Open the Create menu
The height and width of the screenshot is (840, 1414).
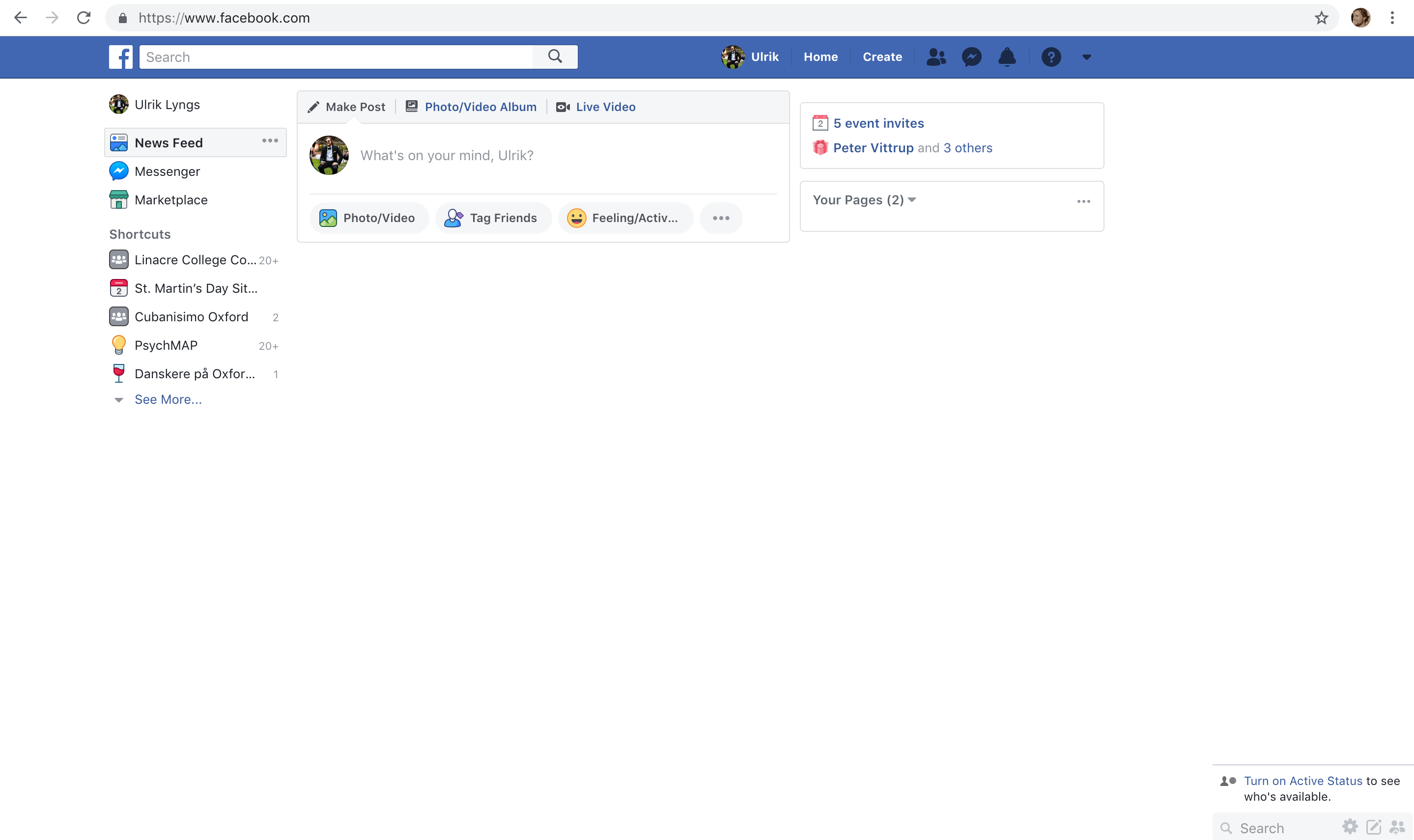pos(882,57)
